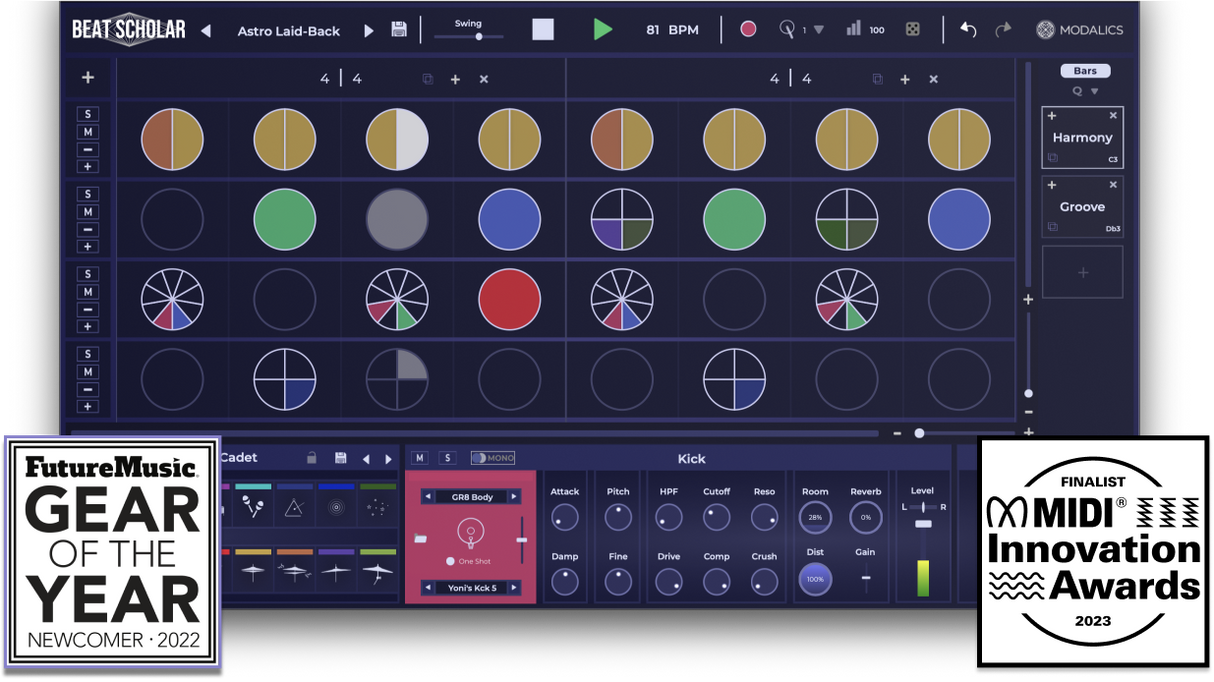The height and width of the screenshot is (682, 1214).
Task: Select the Groove pattern block
Action: 1082,207
